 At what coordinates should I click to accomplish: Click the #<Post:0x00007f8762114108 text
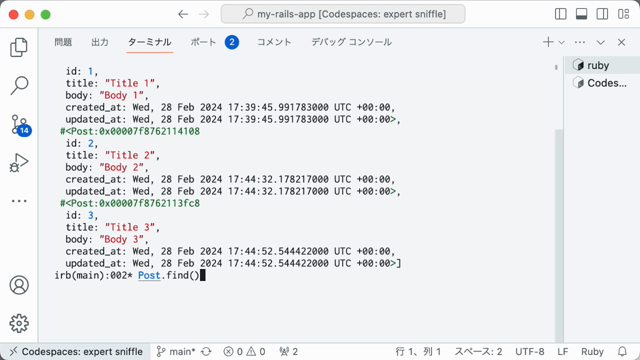click(x=130, y=131)
